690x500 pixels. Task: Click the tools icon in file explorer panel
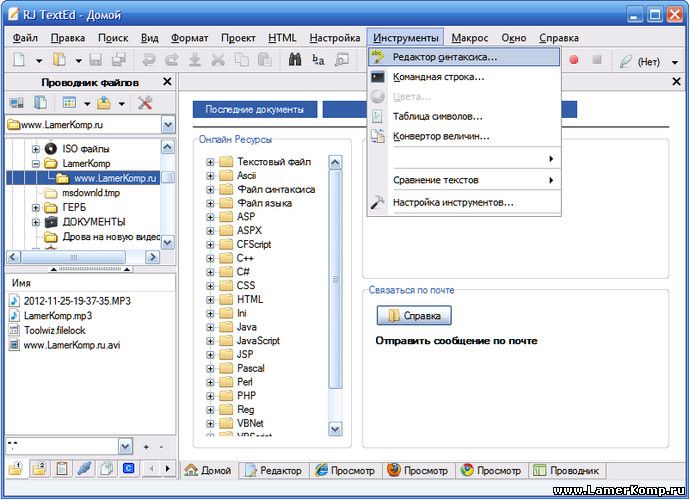[144, 103]
